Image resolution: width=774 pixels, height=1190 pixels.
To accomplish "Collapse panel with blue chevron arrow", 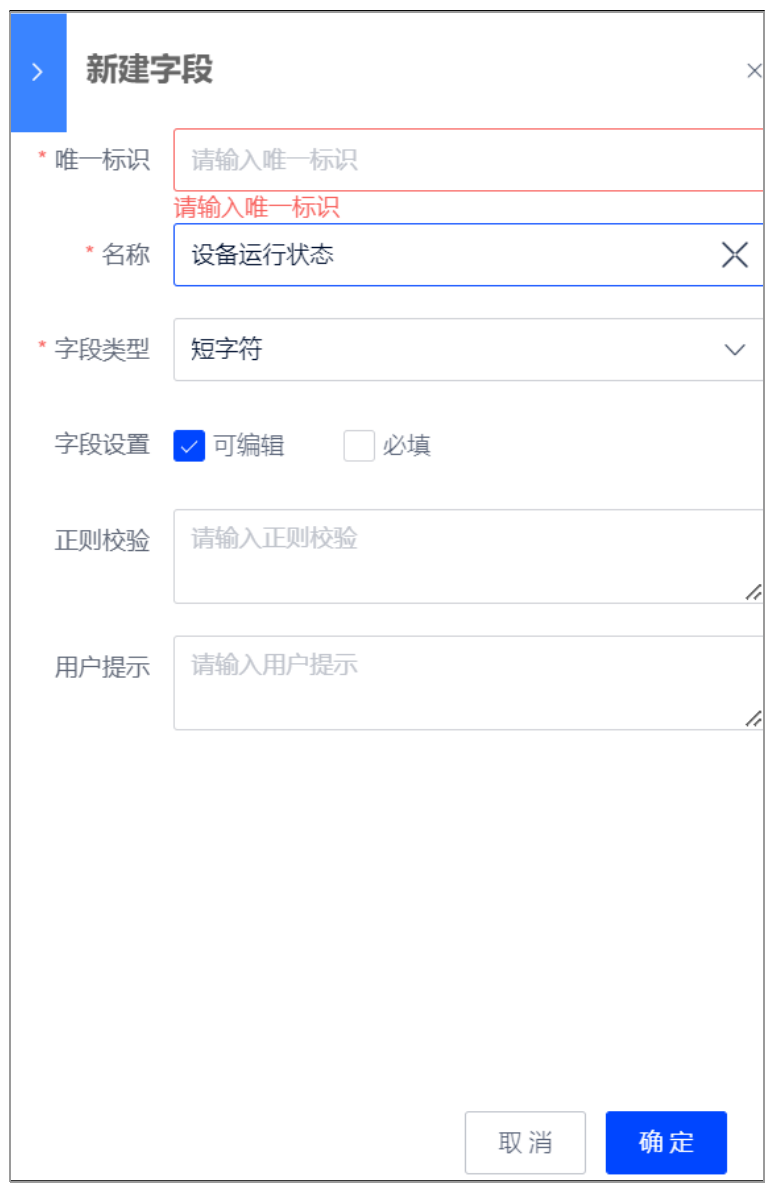I will [38, 72].
